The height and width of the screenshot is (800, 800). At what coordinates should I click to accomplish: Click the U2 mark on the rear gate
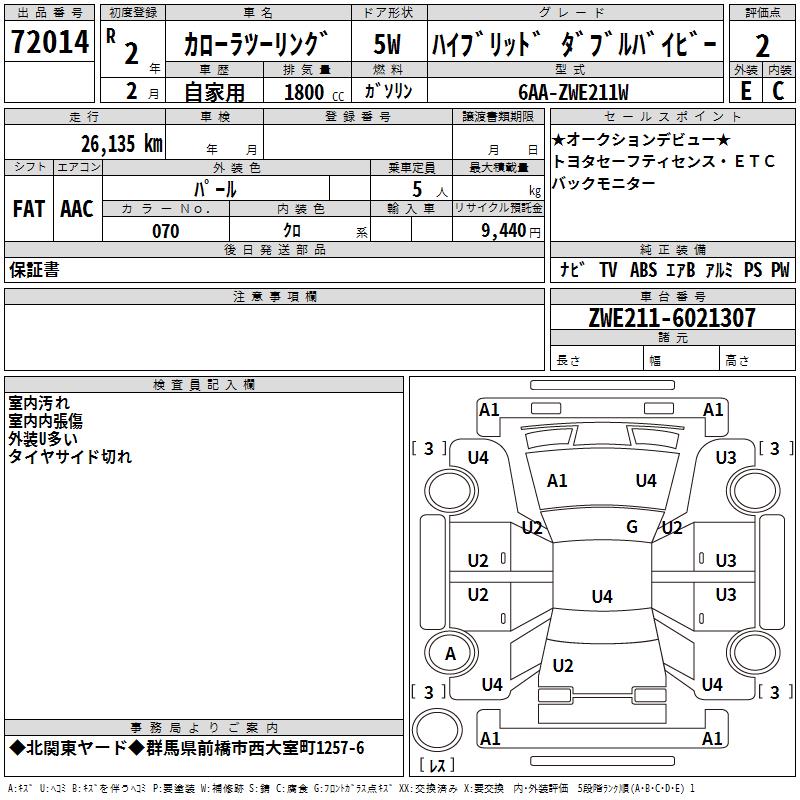point(563,665)
